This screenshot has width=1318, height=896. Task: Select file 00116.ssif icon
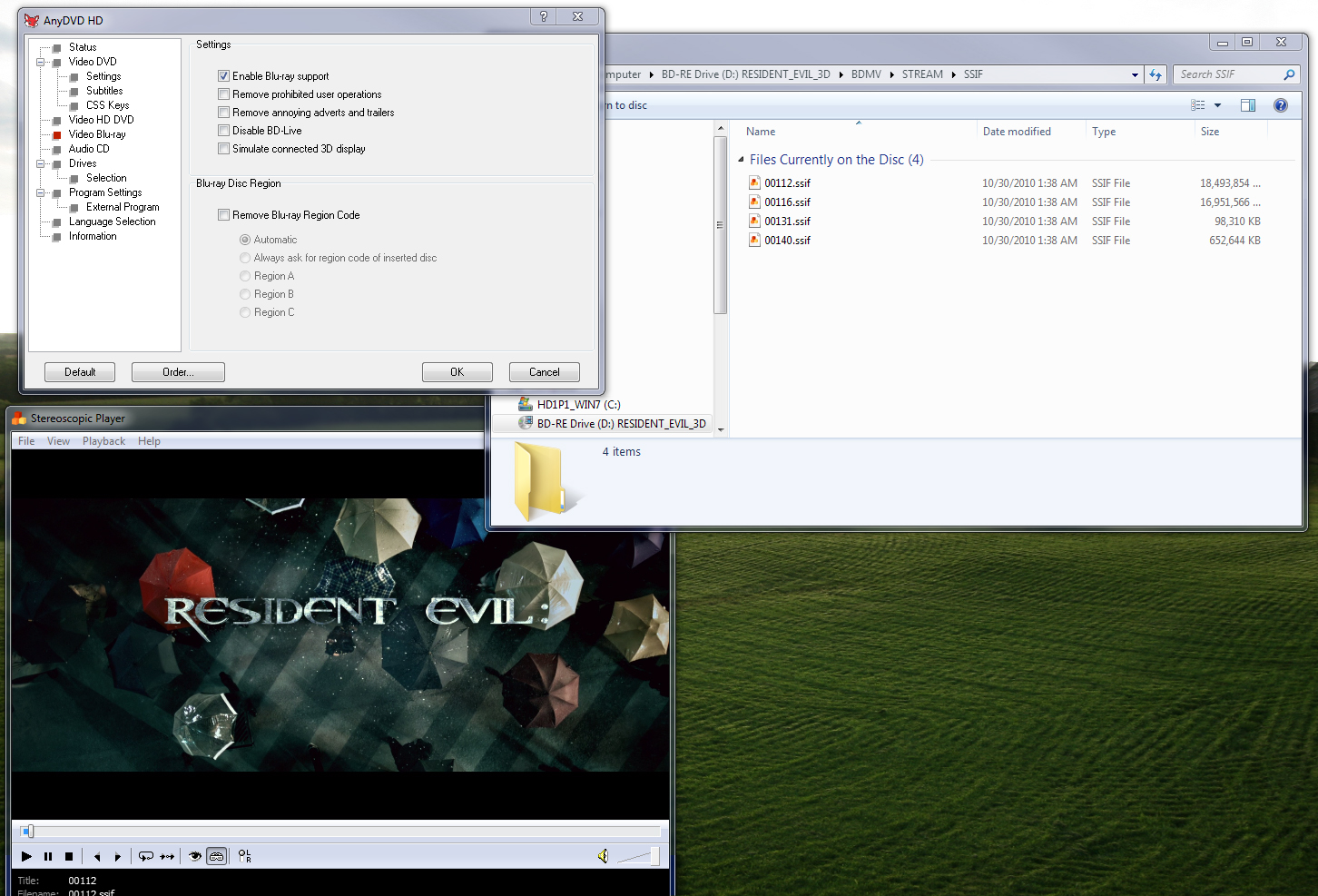[x=754, y=202]
